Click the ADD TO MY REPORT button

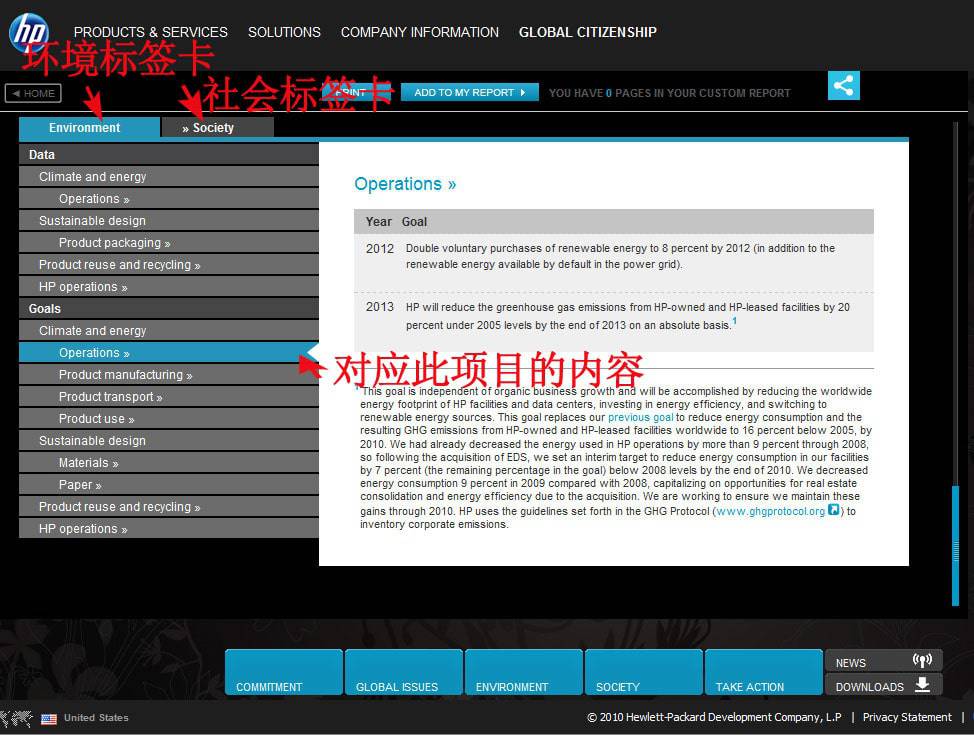[469, 91]
